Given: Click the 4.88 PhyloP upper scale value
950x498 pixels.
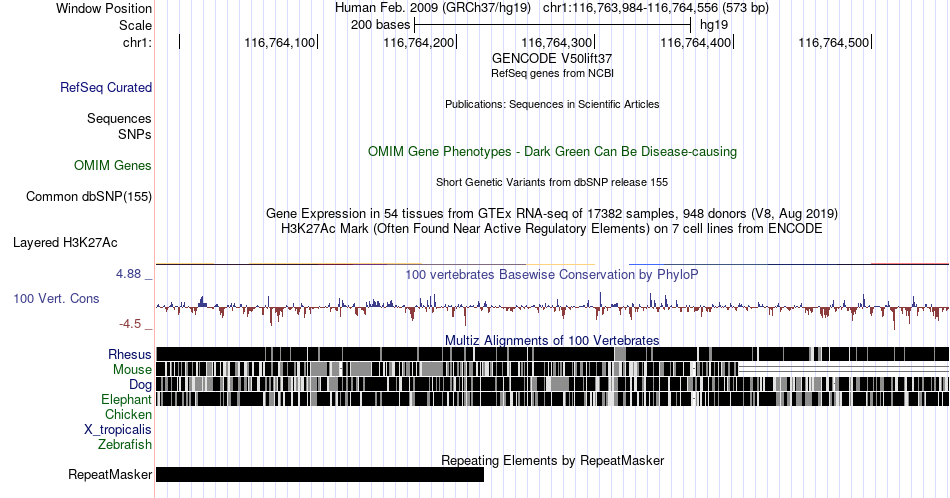Looking at the screenshot, I should (x=128, y=274).
